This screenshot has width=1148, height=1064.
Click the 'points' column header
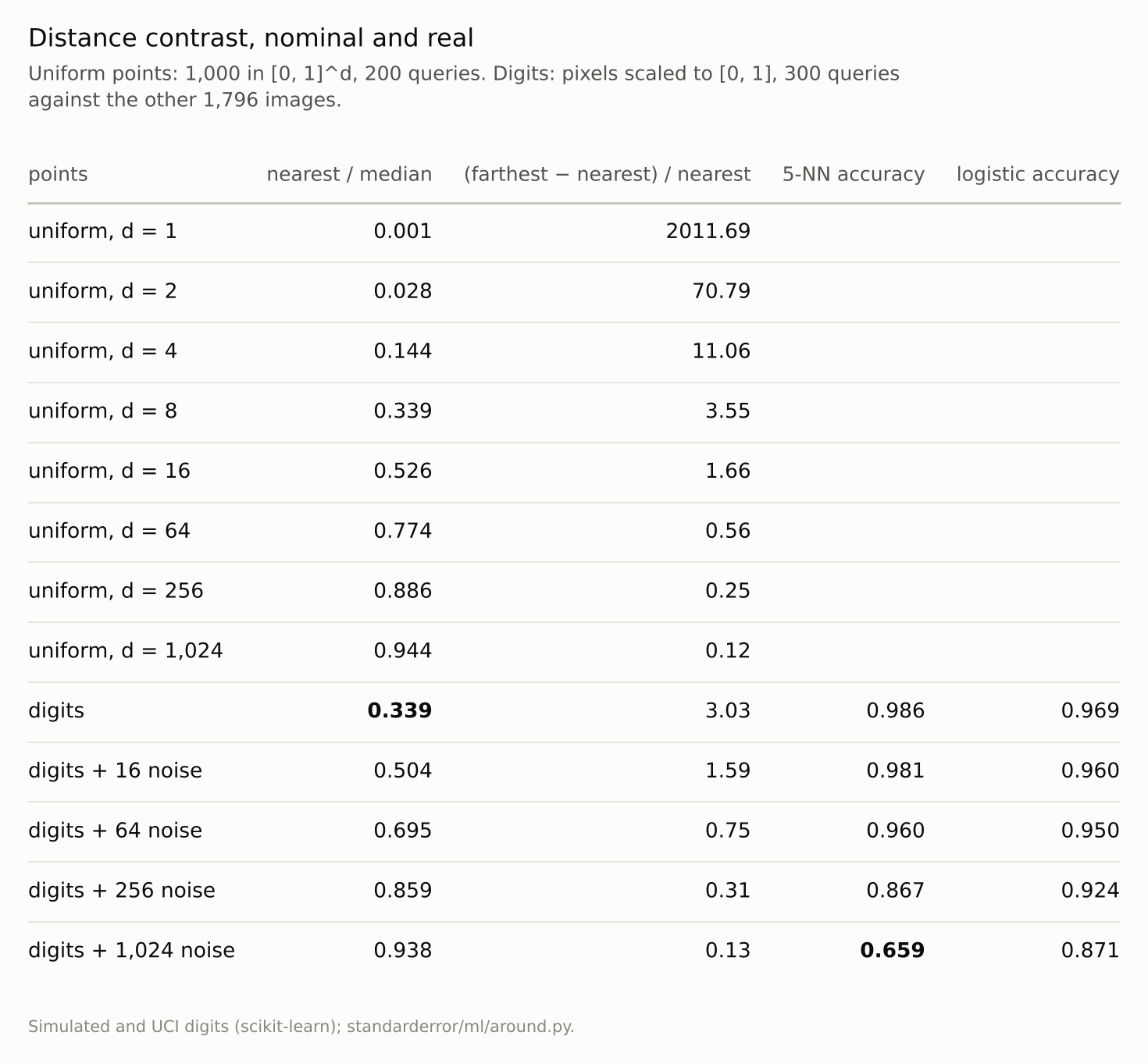pyautogui.click(x=58, y=174)
